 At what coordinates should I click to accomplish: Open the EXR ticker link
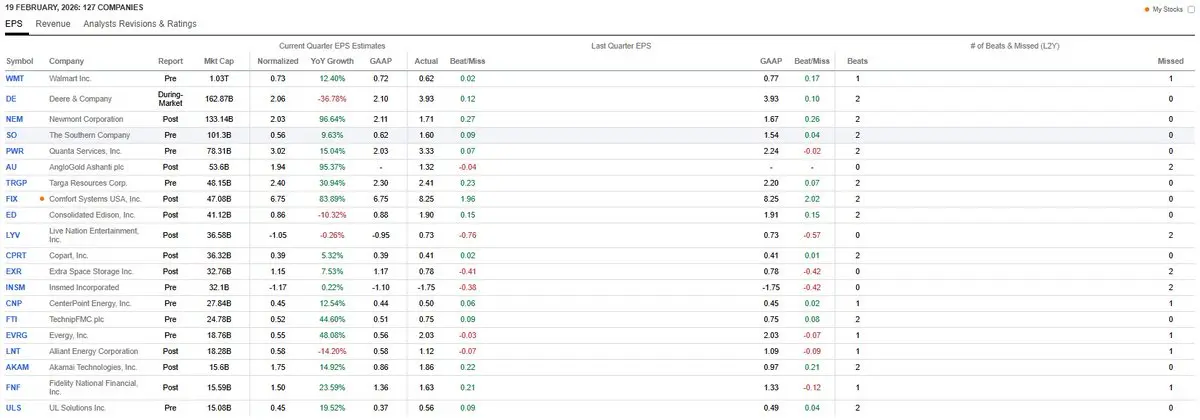[13, 271]
